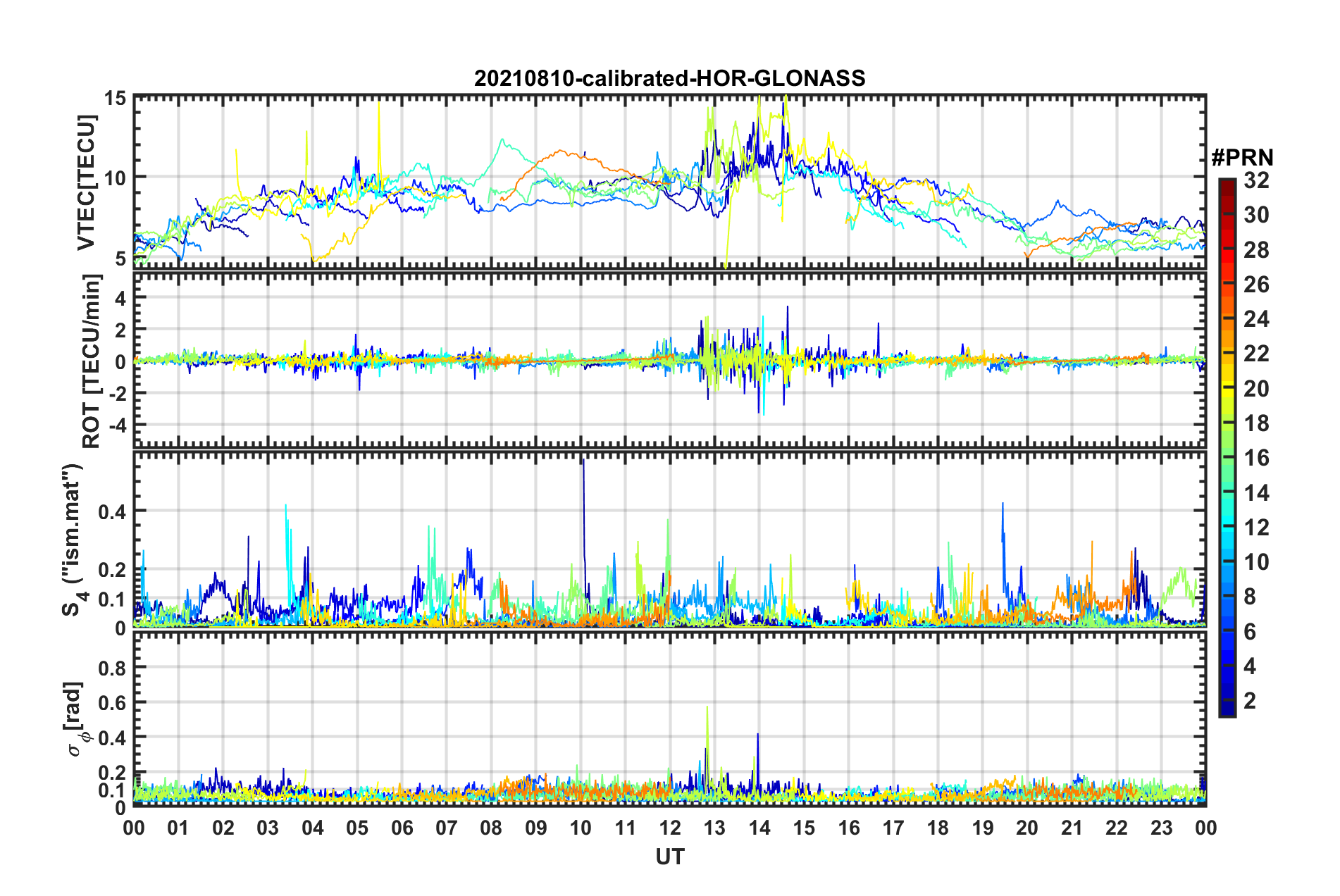
Task: Click inside the VTEC plot panel
Action: pos(669,181)
